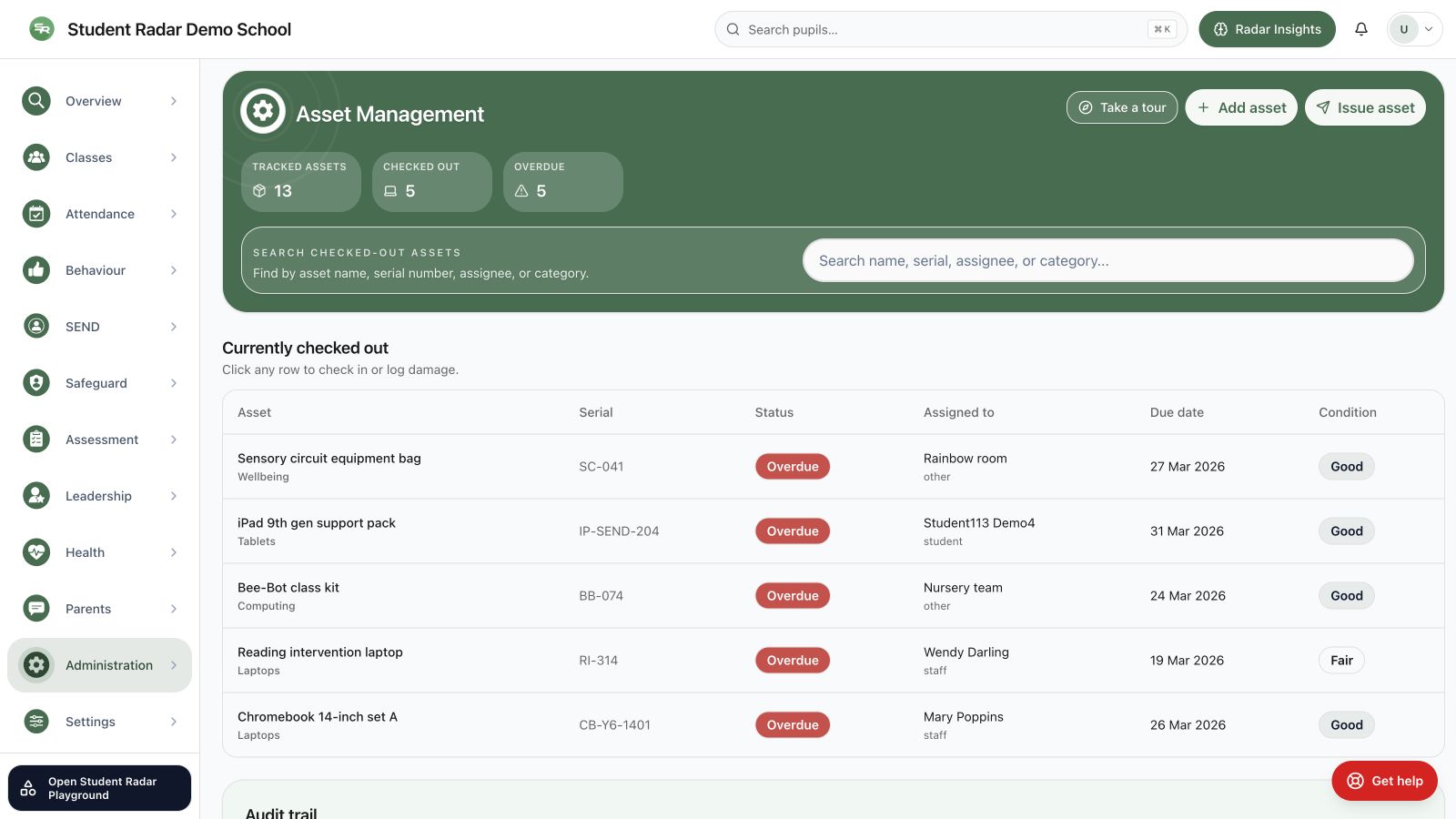The width and height of the screenshot is (1456, 819).
Task: Expand the Safeguard menu chevron
Action: pos(174,383)
